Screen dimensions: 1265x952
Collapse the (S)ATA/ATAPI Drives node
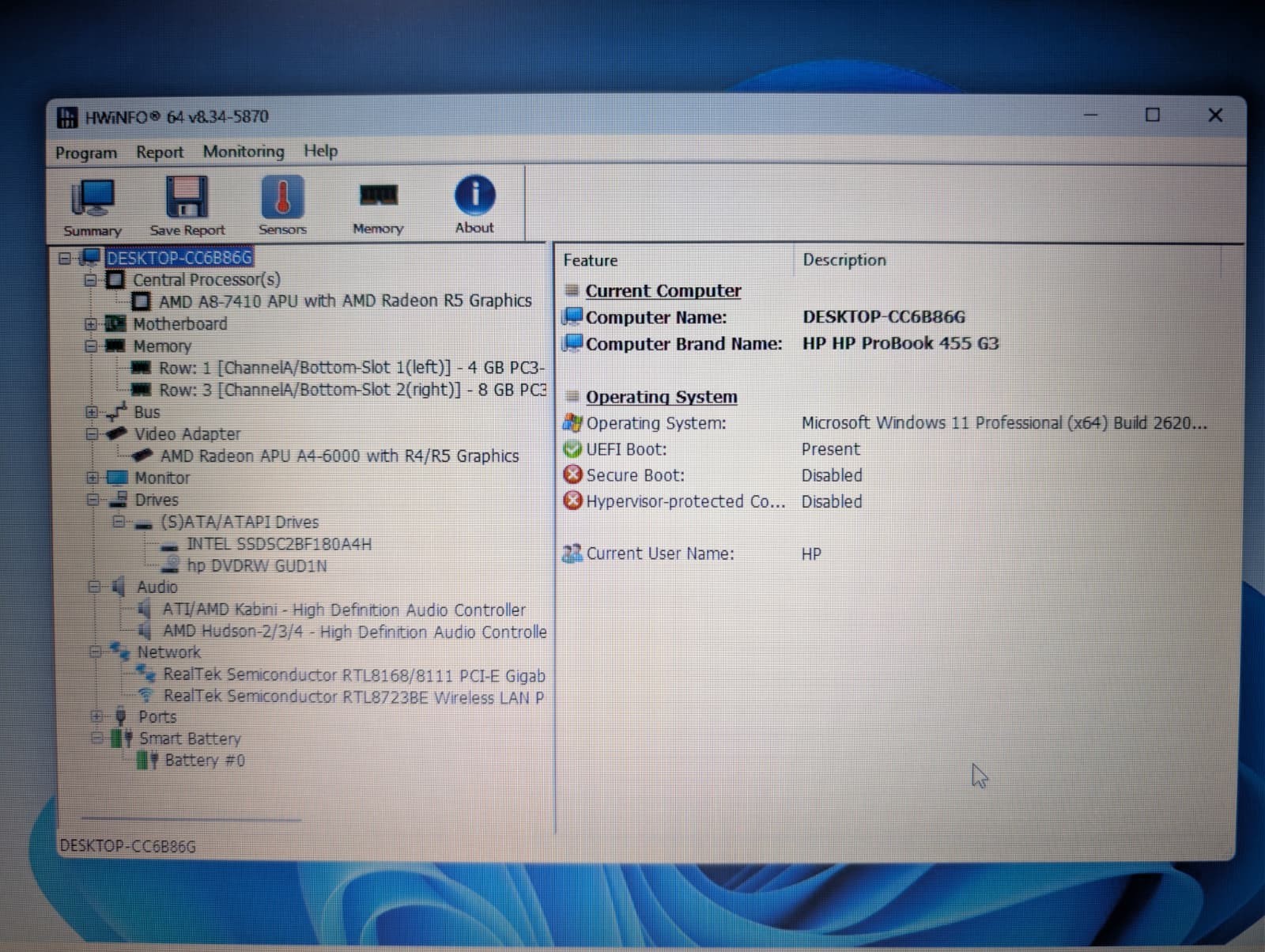tap(119, 522)
